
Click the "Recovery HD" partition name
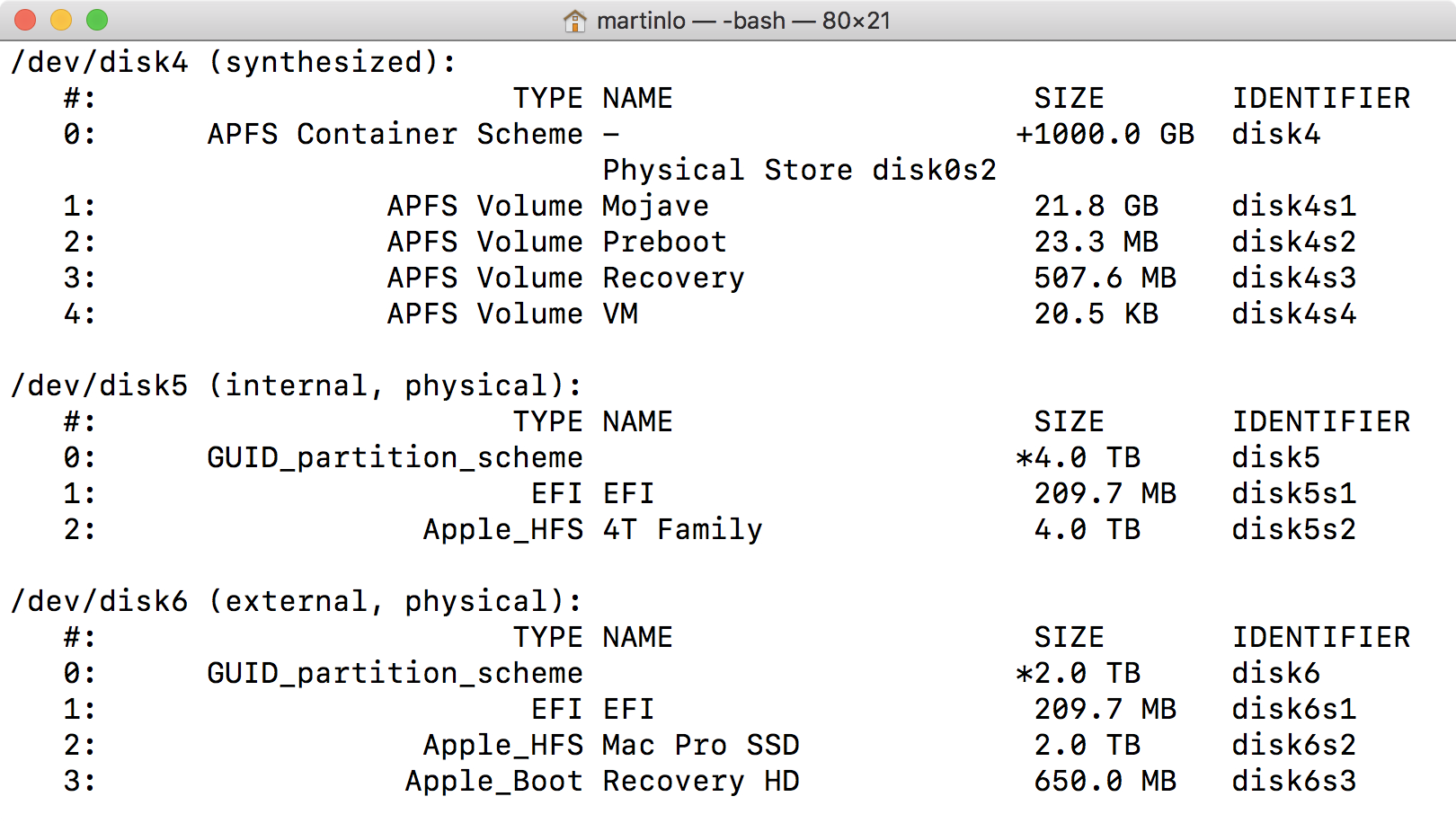coord(700,781)
